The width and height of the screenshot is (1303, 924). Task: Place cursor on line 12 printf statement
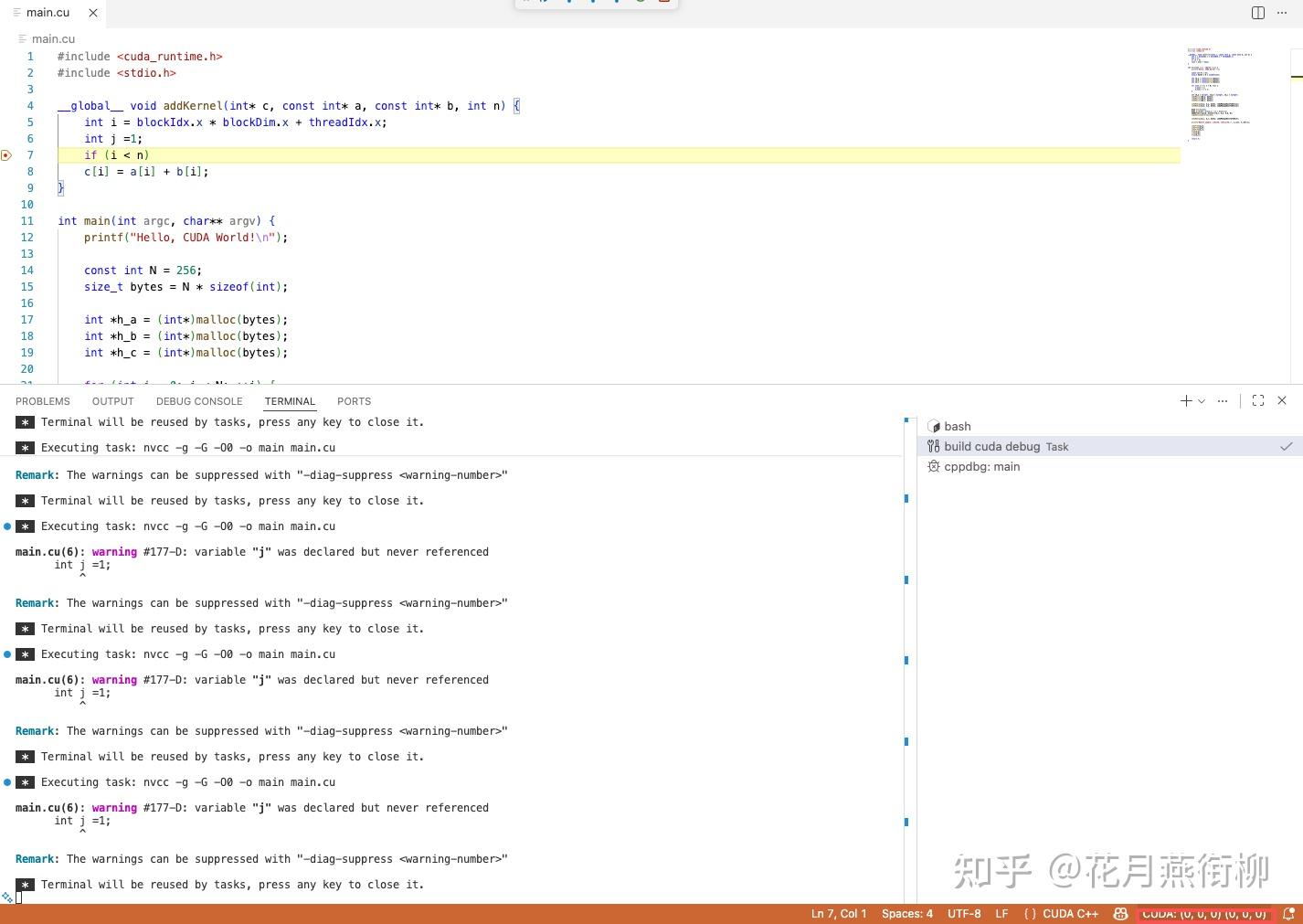click(185, 238)
